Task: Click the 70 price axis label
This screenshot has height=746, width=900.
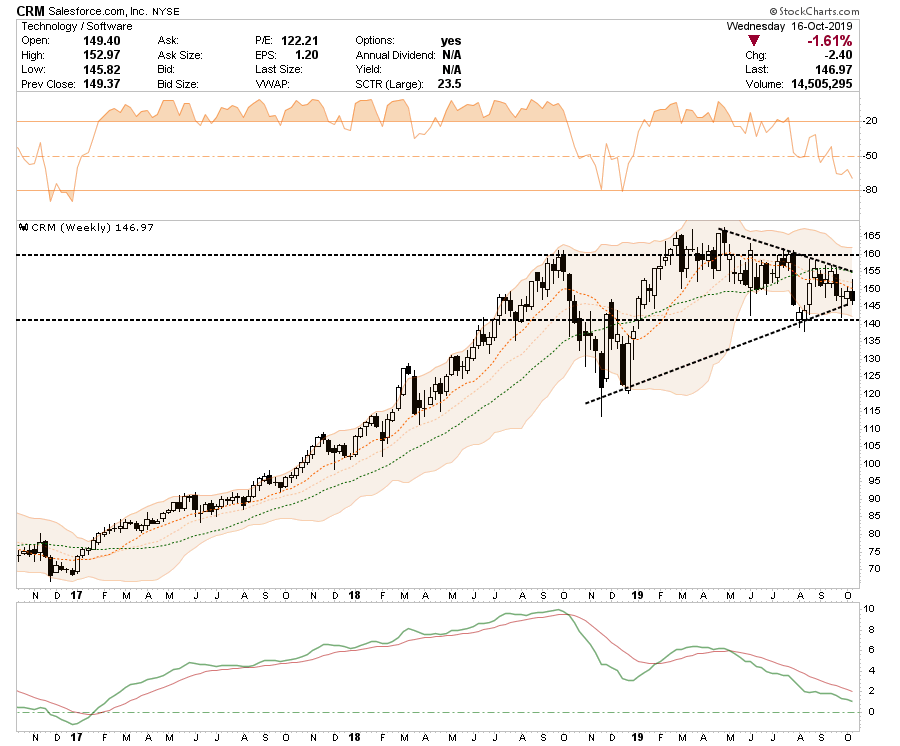Action: click(874, 569)
